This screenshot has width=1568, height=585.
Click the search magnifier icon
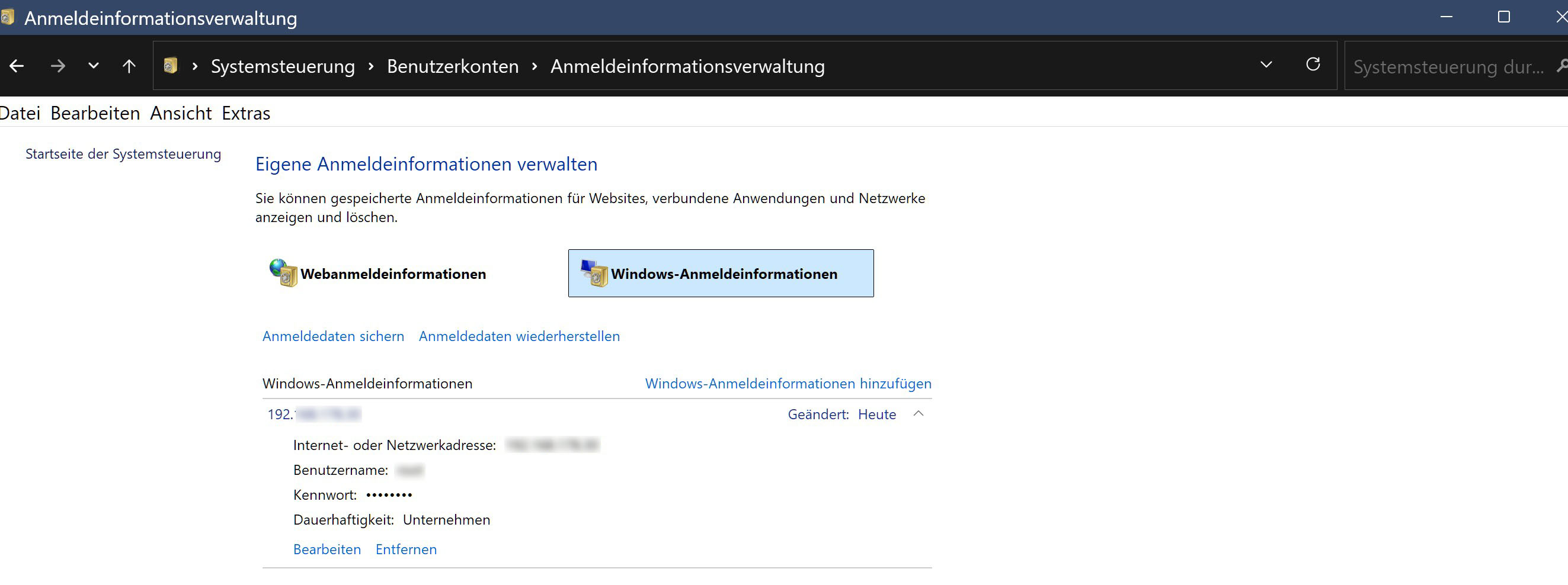point(1562,66)
